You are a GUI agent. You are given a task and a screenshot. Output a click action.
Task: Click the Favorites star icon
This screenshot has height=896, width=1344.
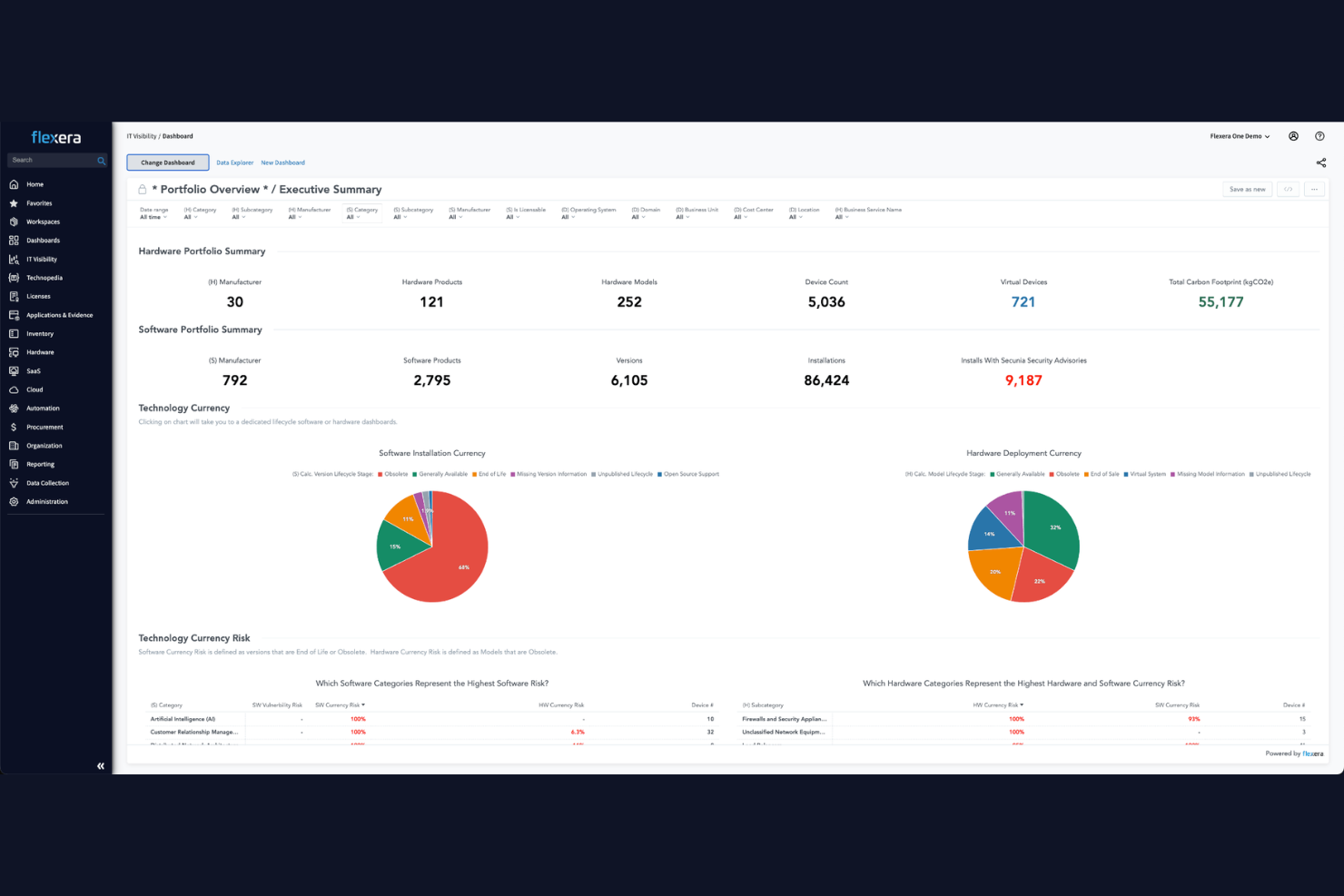pyautogui.click(x=14, y=203)
